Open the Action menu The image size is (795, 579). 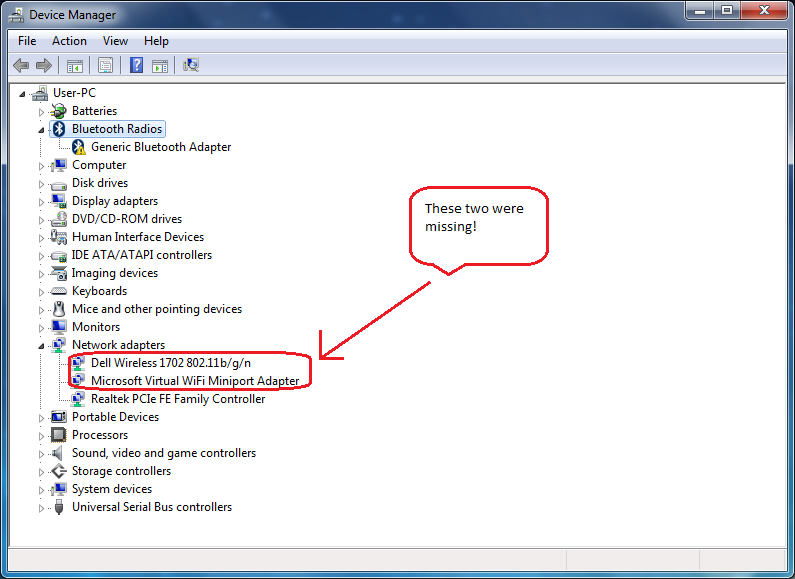[x=69, y=41]
